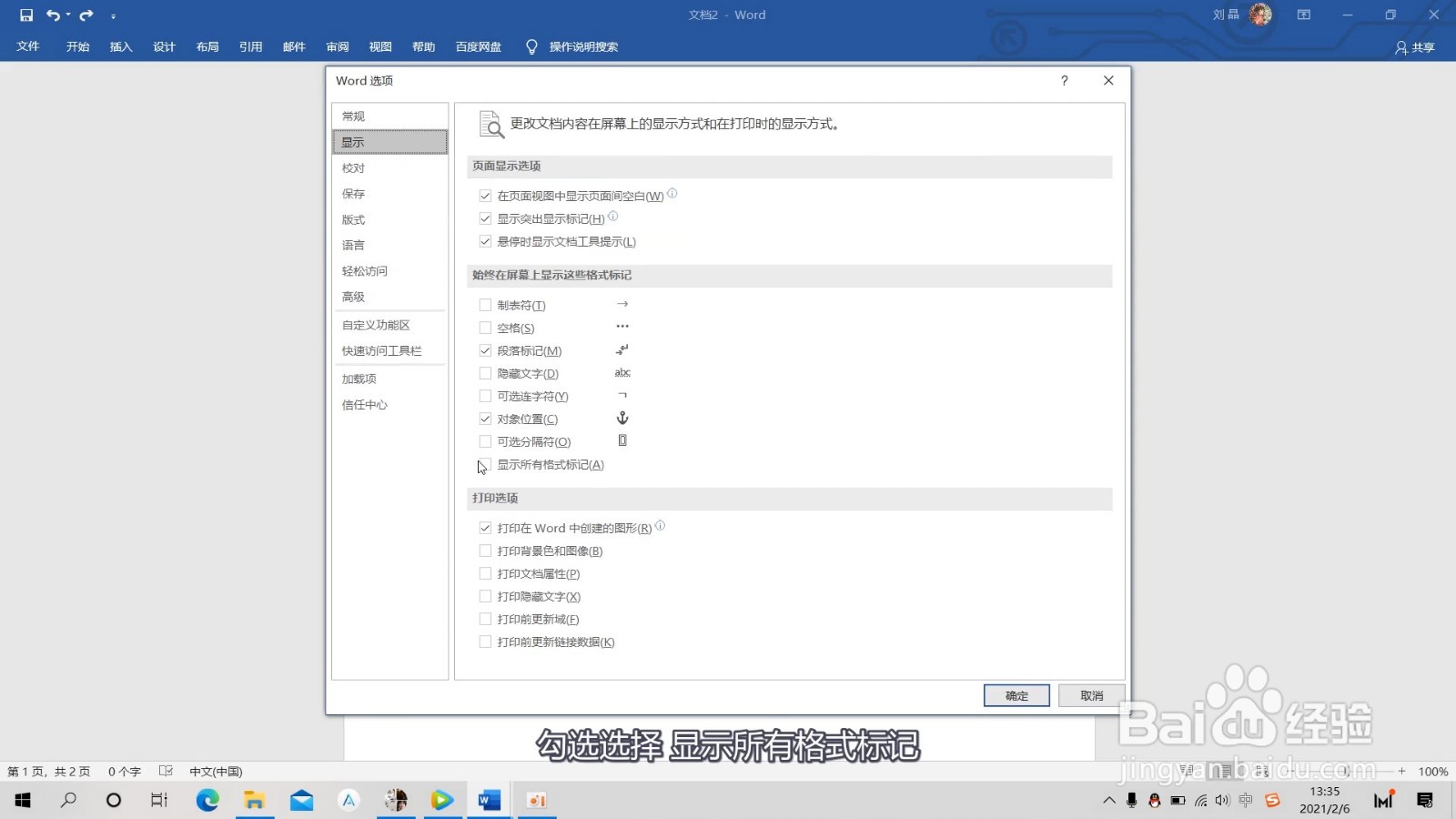Open the 设计 ribbon tab
Screen dimensions: 1456x819
click(164, 46)
